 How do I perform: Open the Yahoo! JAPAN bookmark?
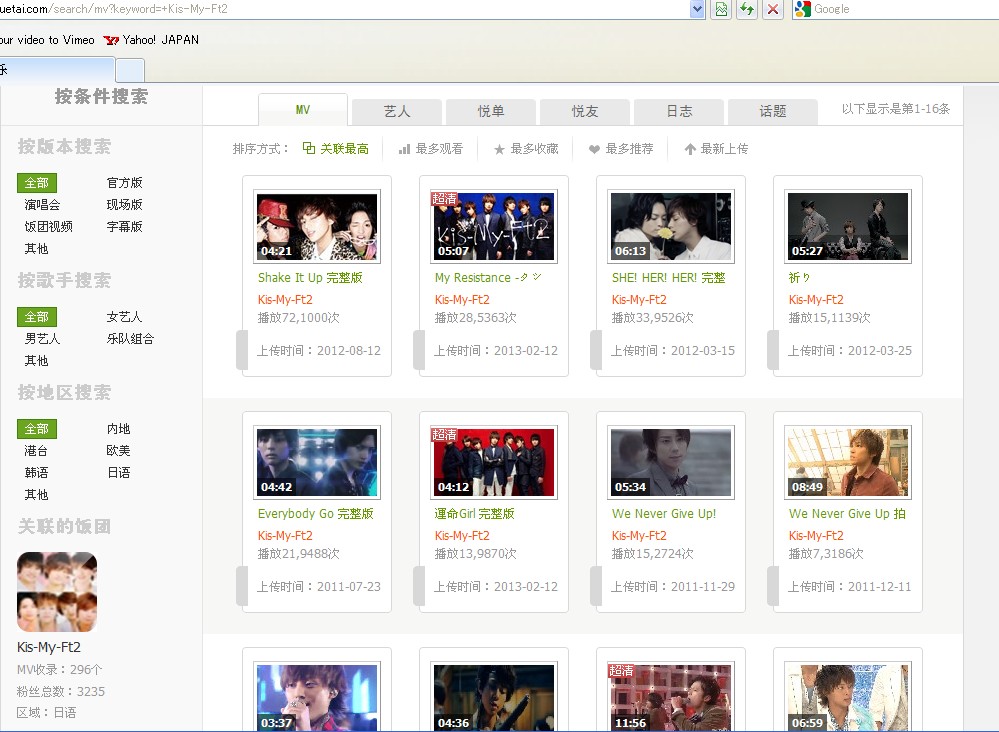click(161, 39)
